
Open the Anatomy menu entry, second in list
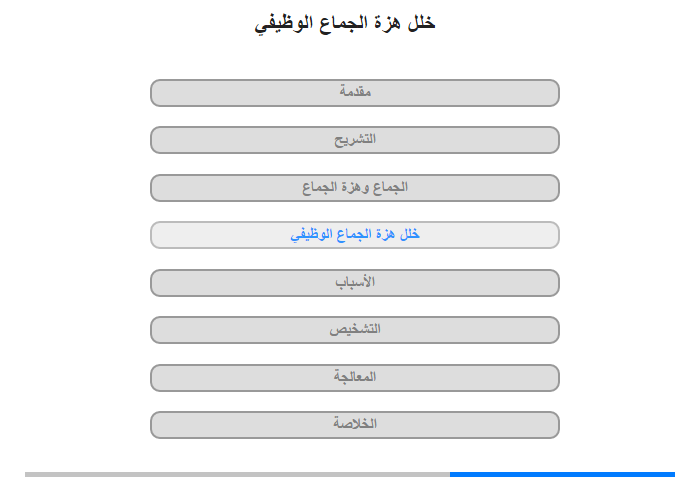point(354,140)
